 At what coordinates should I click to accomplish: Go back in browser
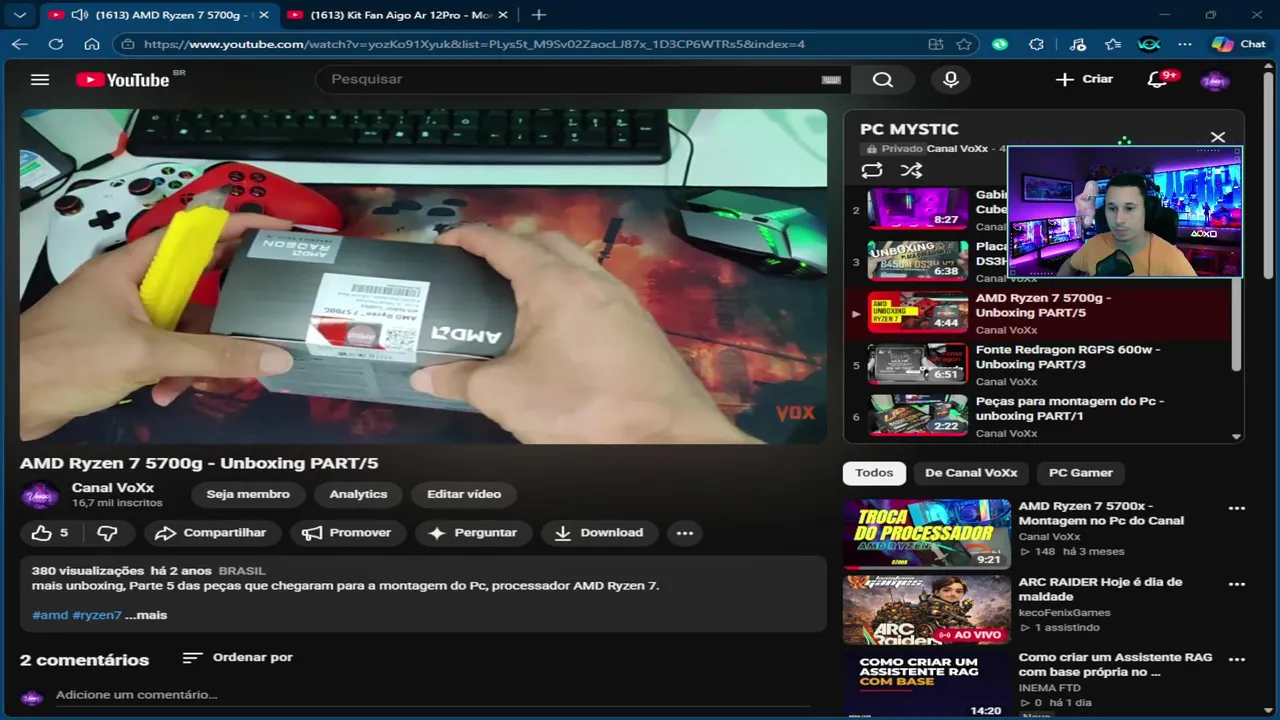tap(20, 44)
